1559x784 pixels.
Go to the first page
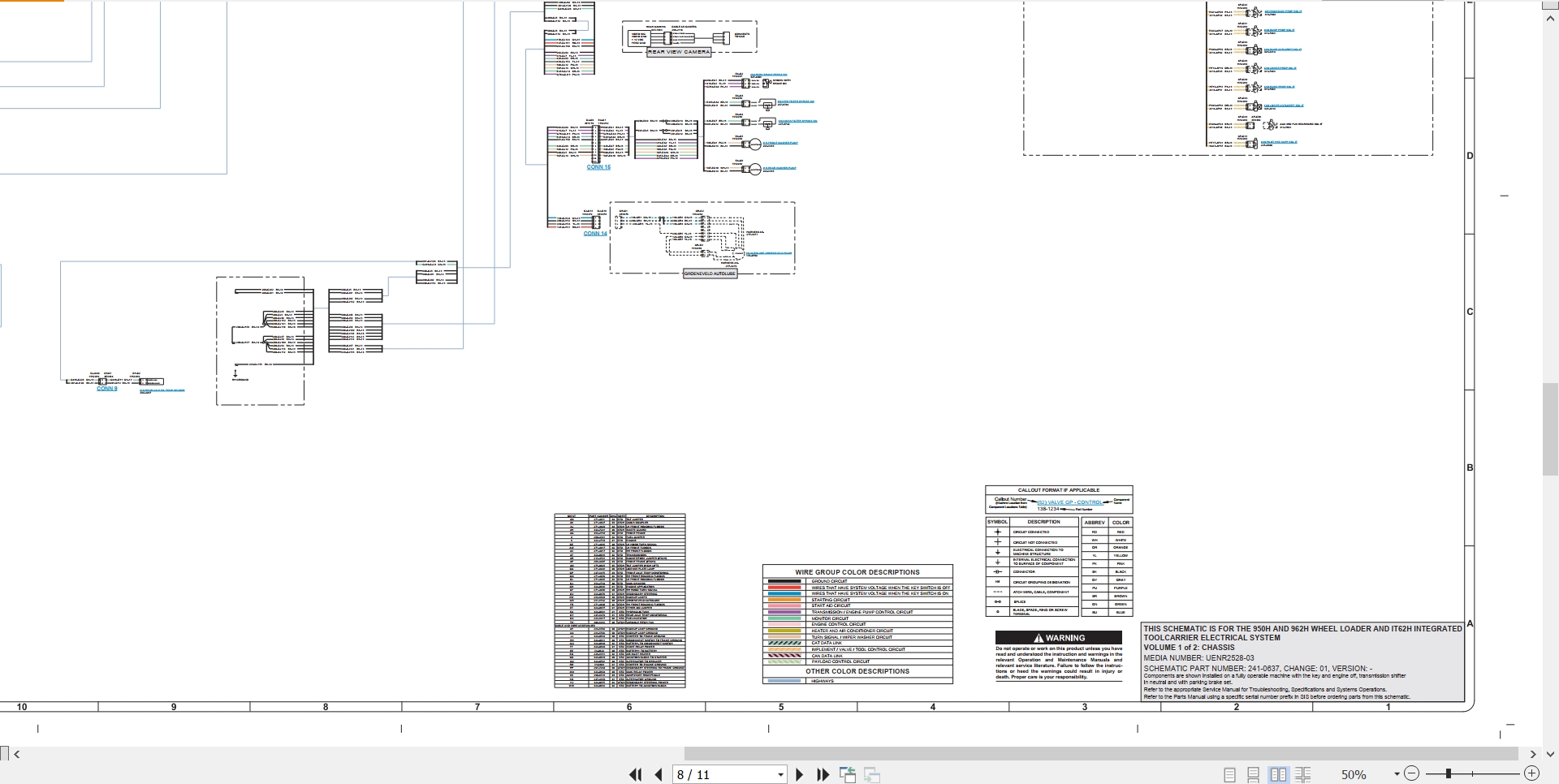click(636, 775)
